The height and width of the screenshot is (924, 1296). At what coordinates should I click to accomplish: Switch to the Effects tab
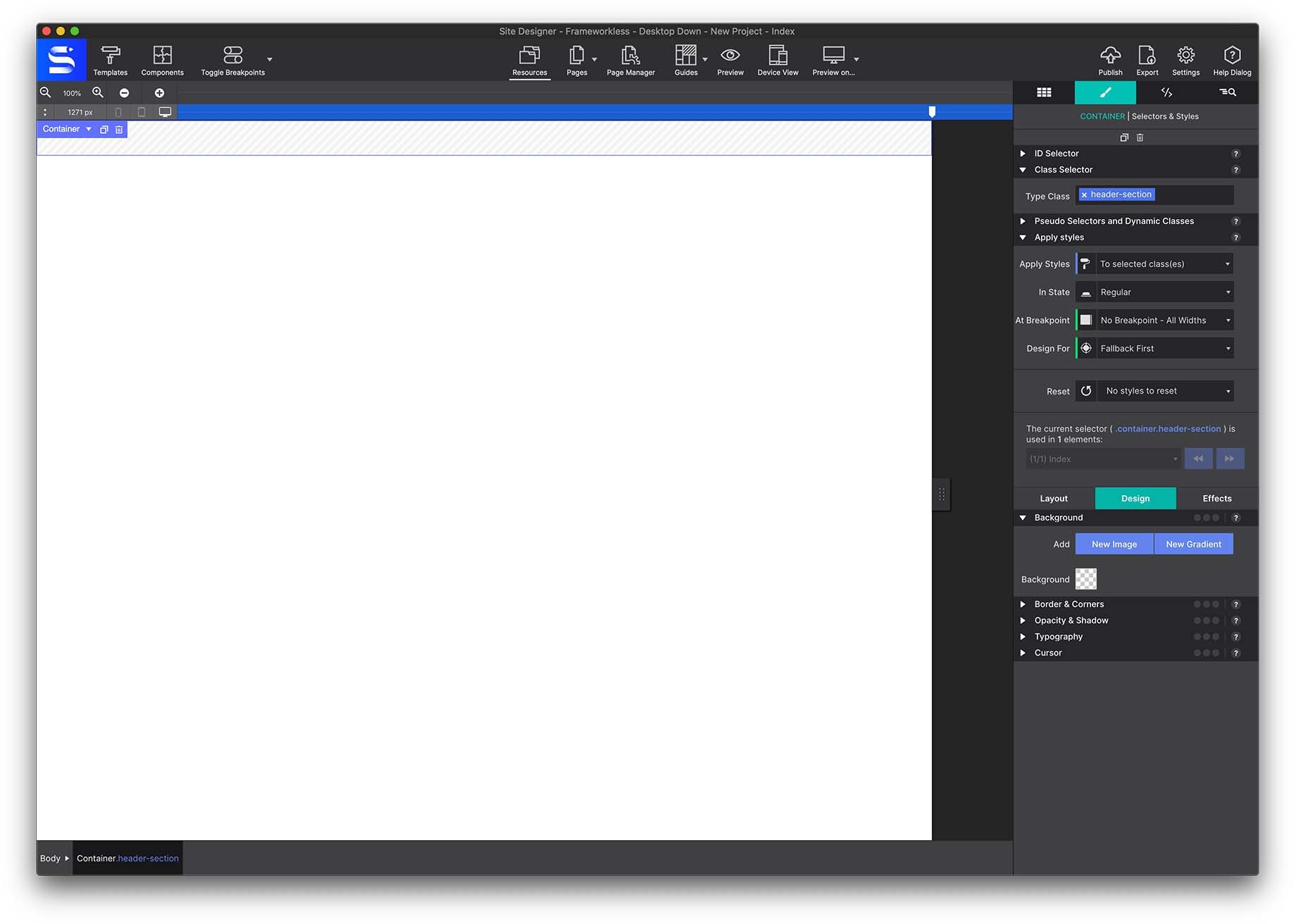[1217, 499]
